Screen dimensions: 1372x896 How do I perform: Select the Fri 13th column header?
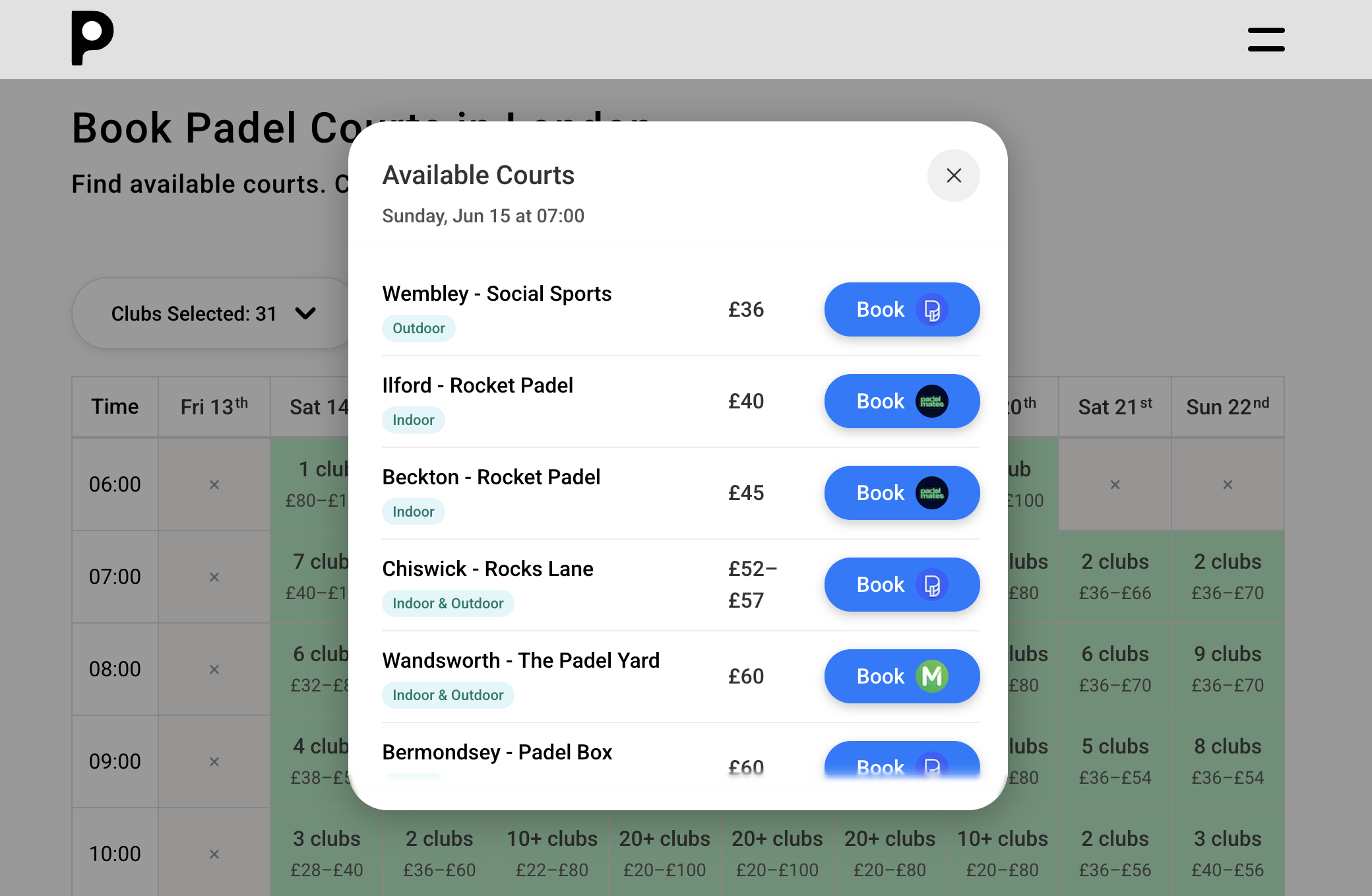214,406
